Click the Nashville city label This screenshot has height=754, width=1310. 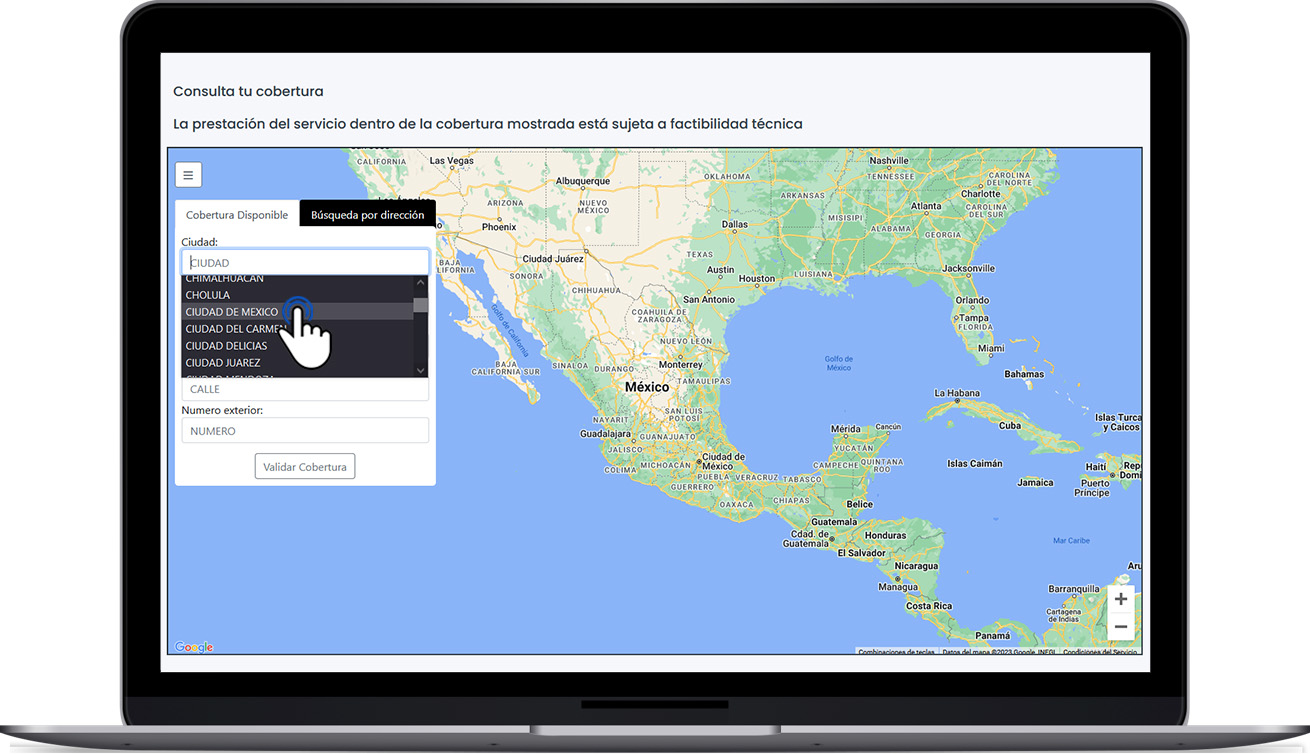(889, 160)
